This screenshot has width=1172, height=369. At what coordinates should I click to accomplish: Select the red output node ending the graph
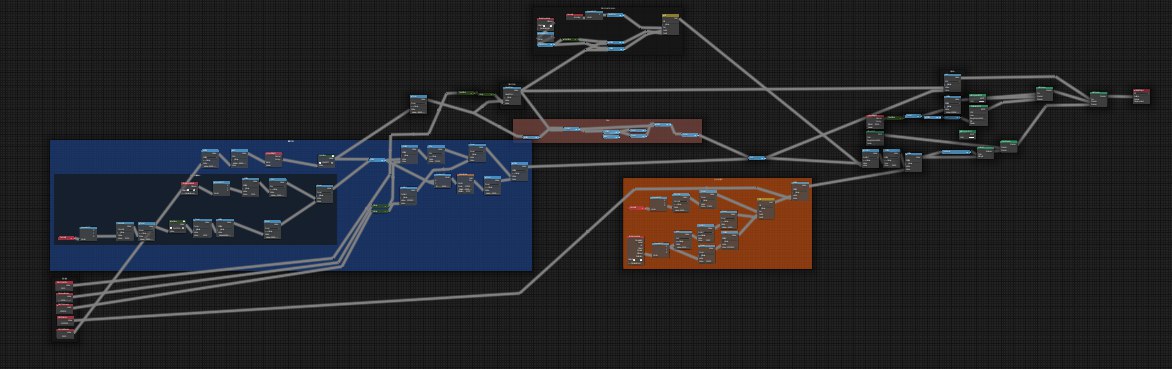[1141, 96]
